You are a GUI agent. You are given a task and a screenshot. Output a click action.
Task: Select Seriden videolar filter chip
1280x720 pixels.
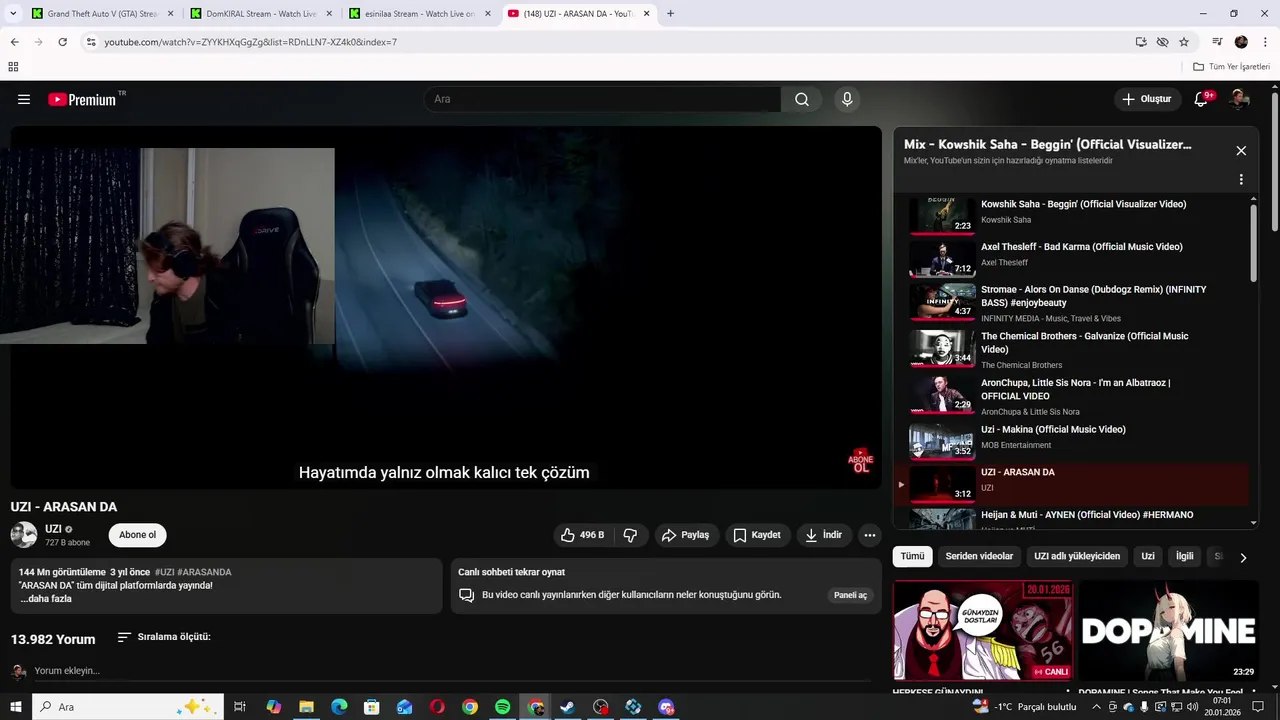[979, 556]
